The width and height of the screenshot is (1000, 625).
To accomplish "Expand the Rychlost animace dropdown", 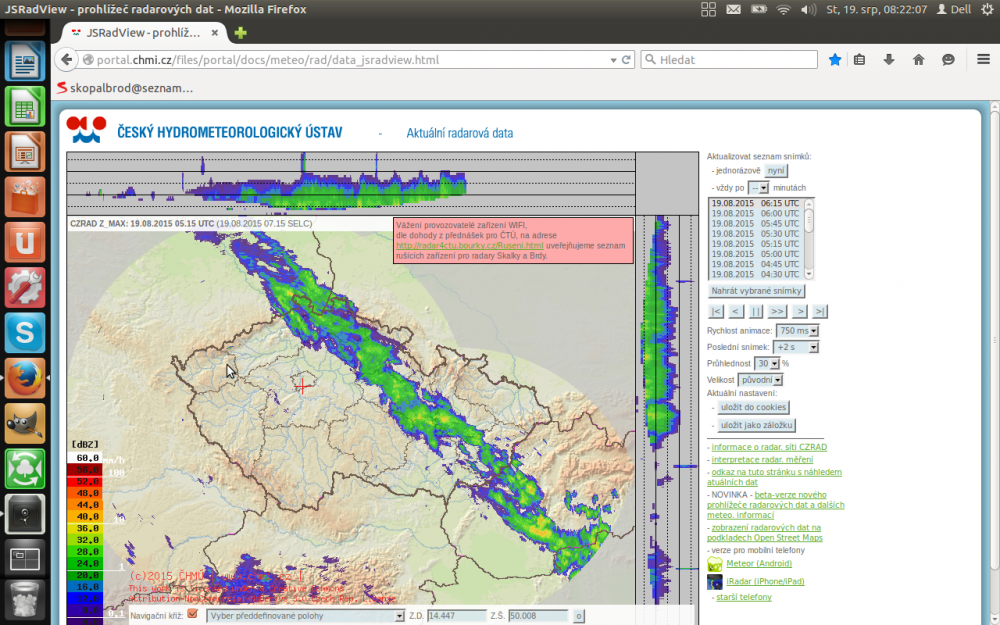I will pos(798,331).
